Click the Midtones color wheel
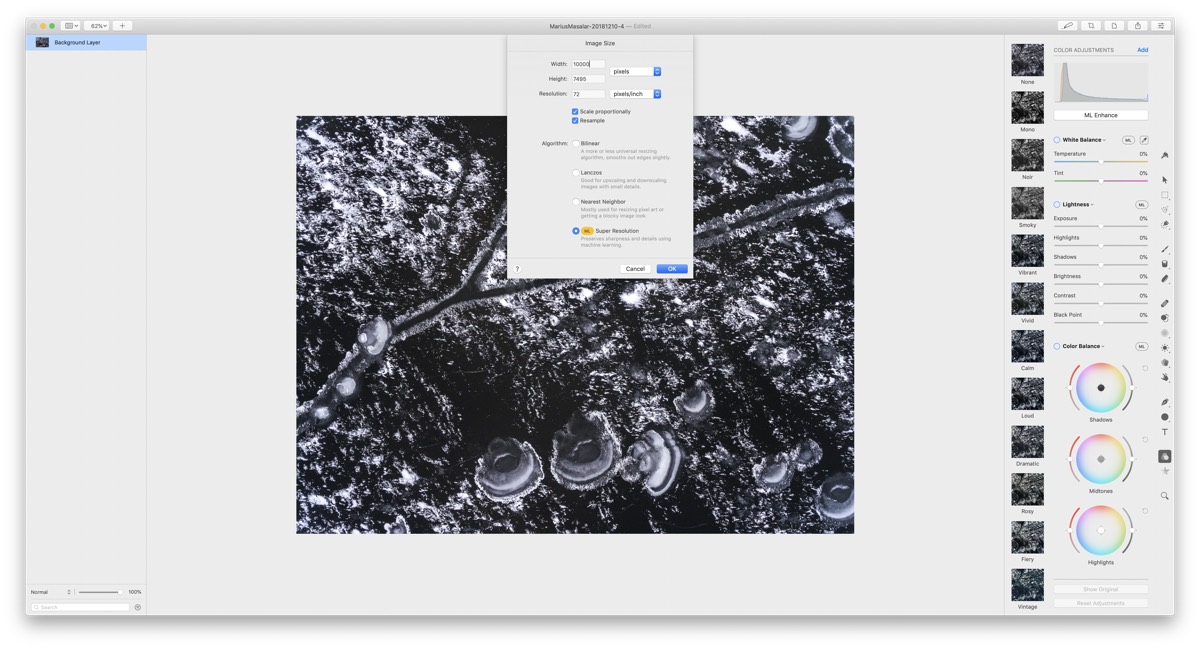 [1101, 459]
